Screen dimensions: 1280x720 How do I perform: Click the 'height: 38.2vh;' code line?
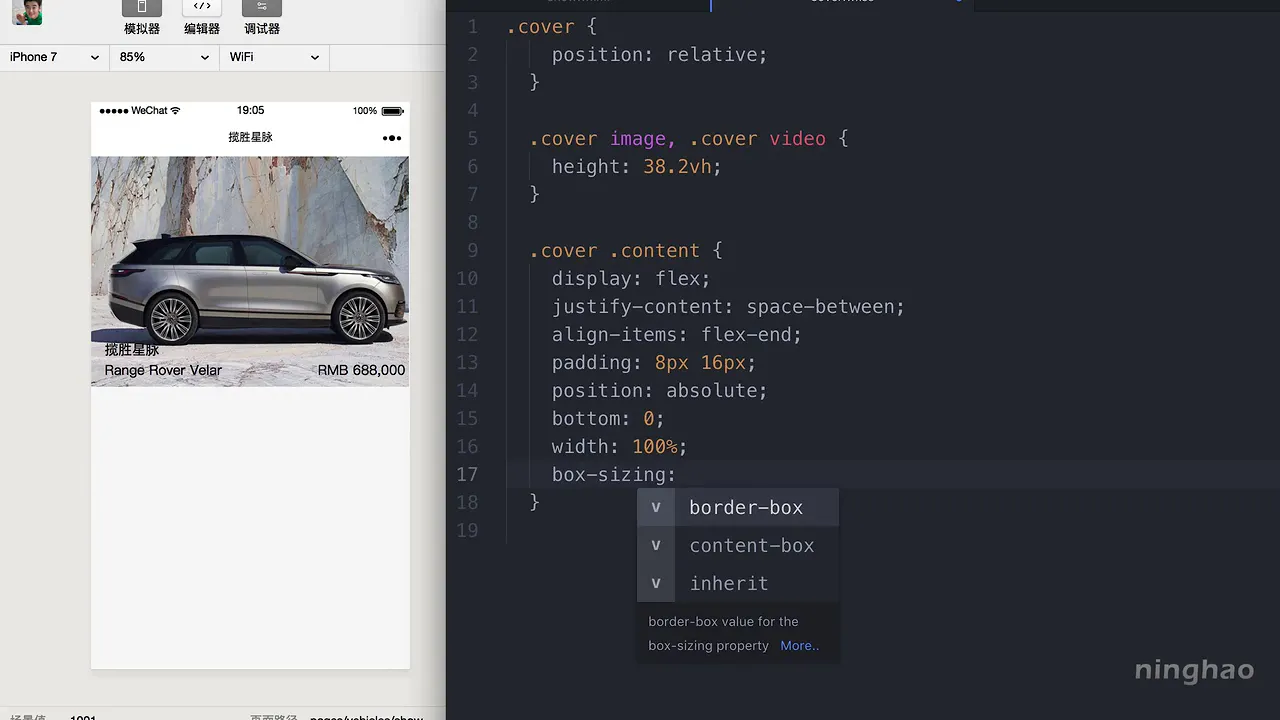pyautogui.click(x=636, y=166)
